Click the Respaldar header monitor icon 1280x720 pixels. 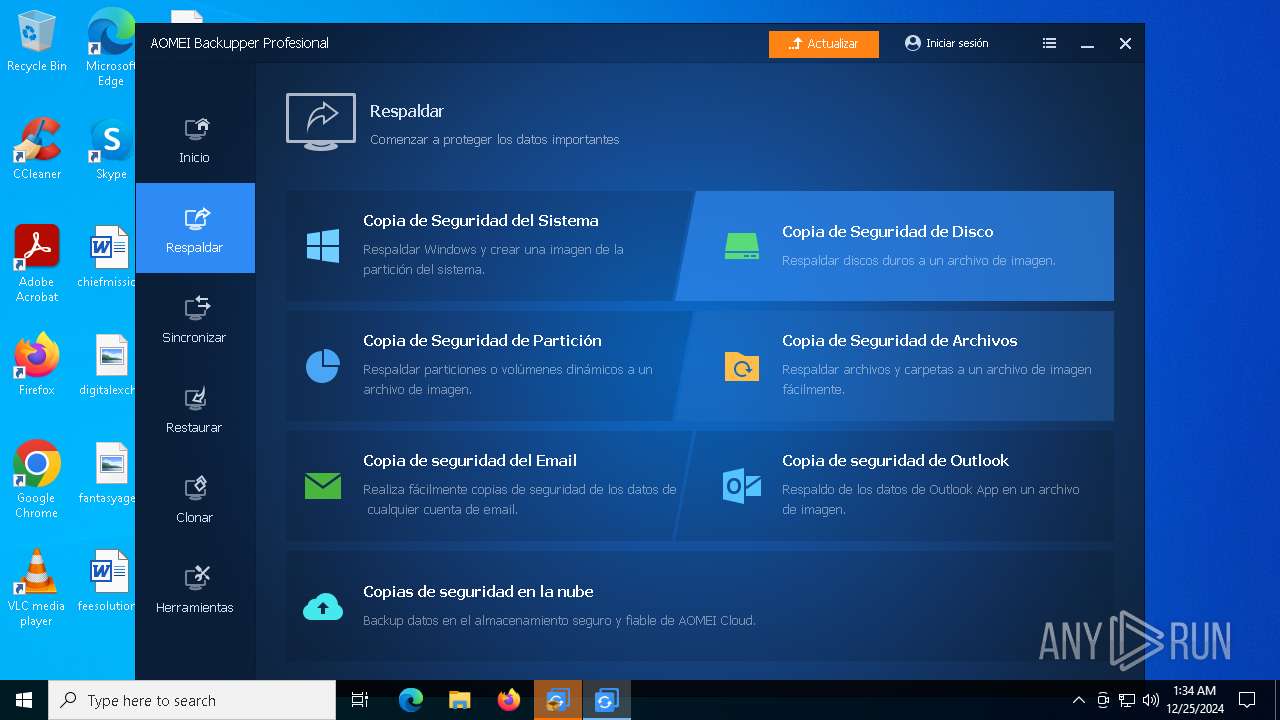coord(321,122)
